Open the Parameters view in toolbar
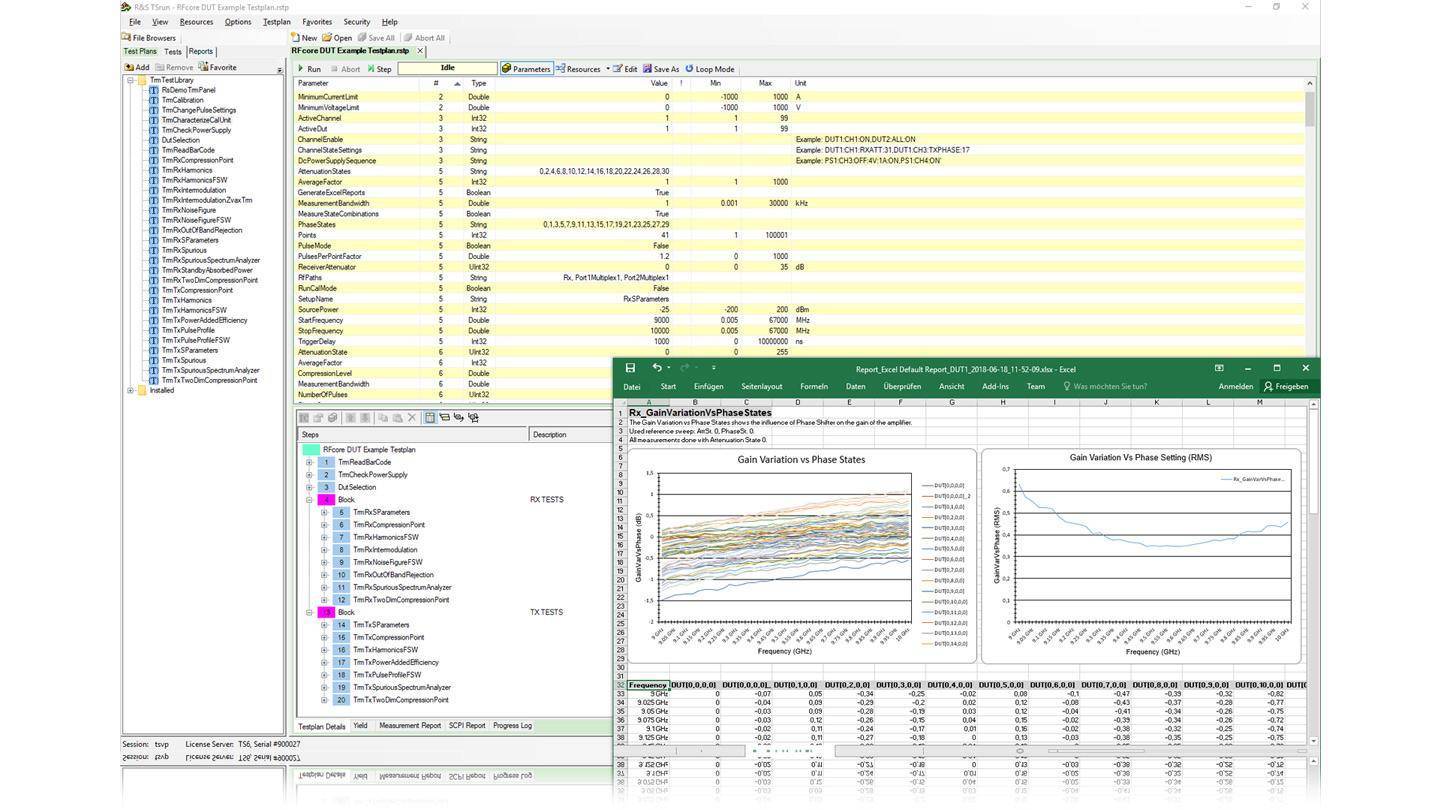 pyautogui.click(x=526, y=69)
